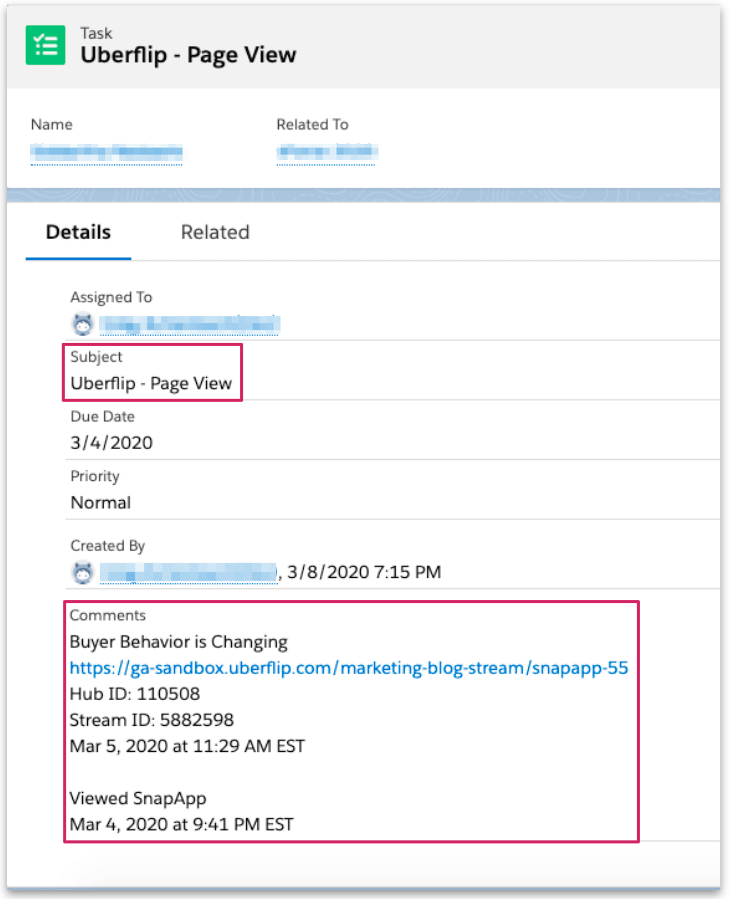Click the Assigned To field label
The image size is (729, 899).
point(111,298)
